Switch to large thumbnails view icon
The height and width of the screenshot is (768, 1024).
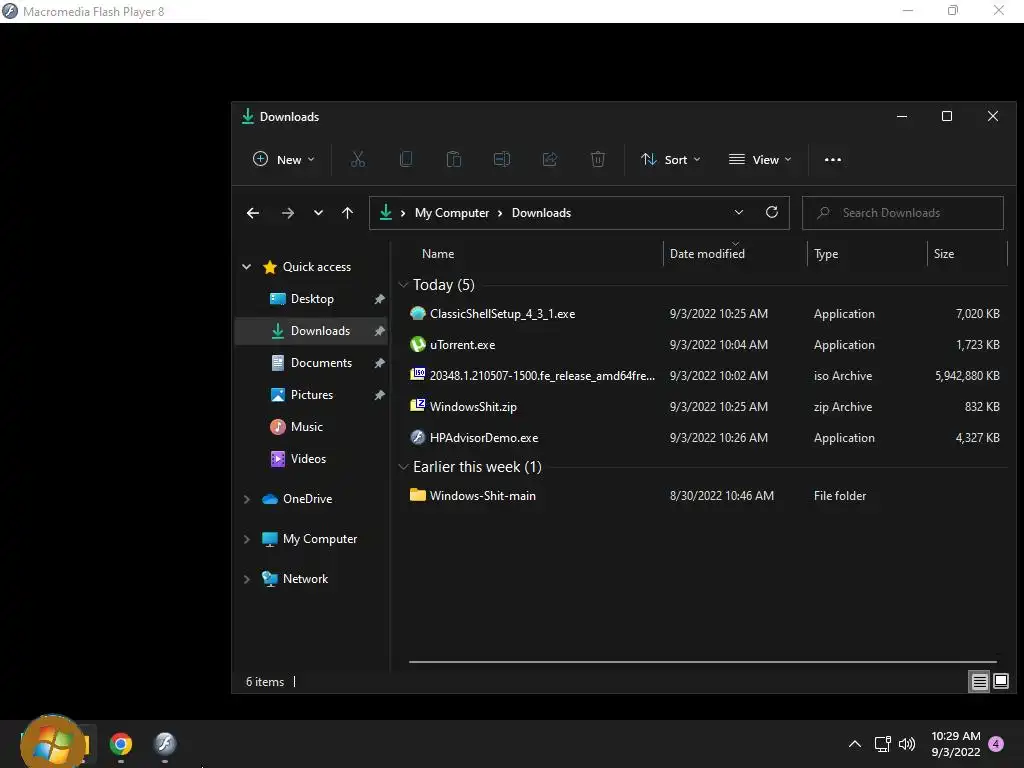(x=1001, y=682)
